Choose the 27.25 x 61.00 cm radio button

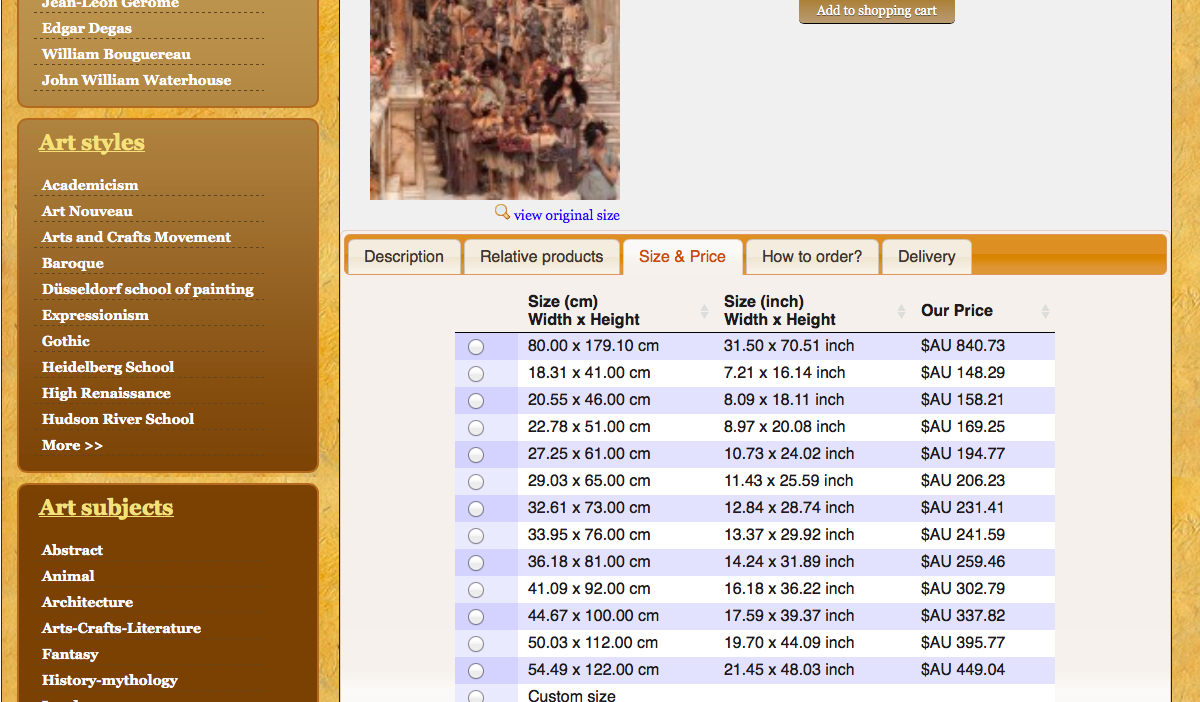tap(476, 455)
